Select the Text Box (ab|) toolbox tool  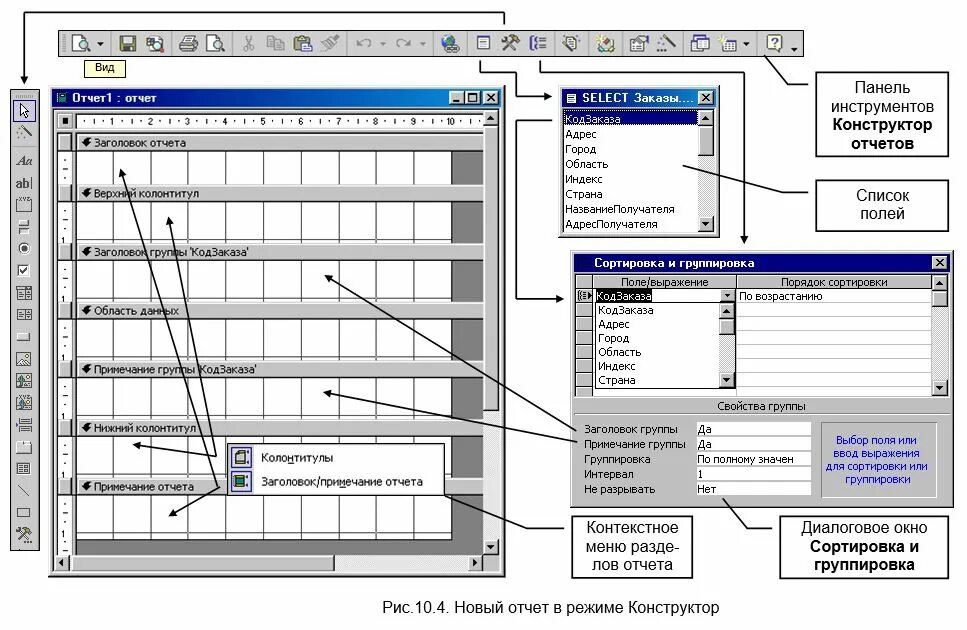tap(24, 183)
